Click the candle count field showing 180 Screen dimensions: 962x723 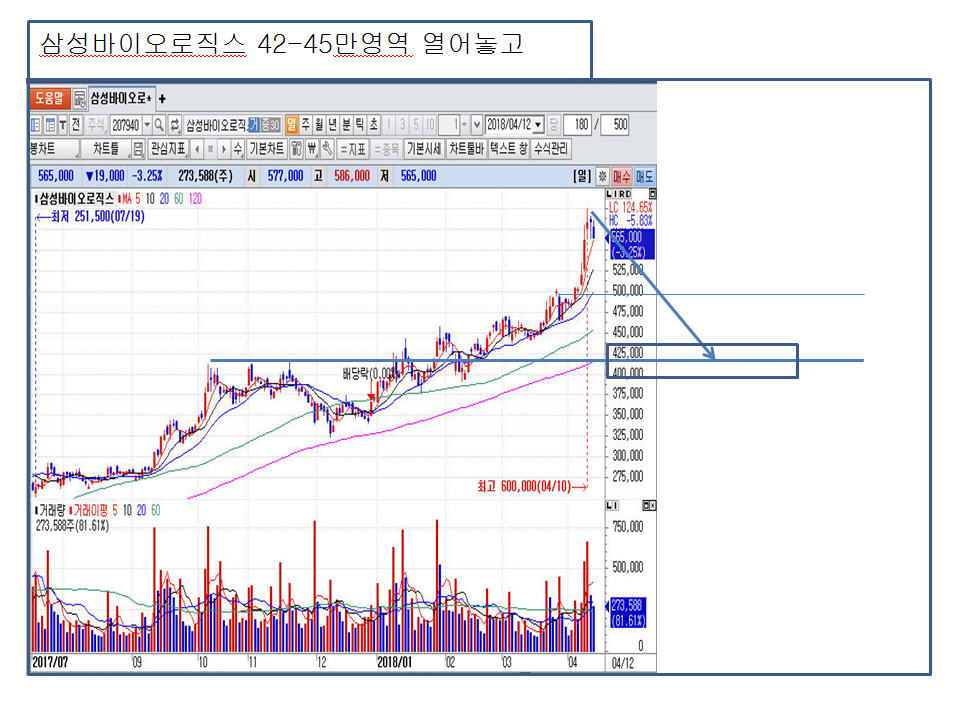pyautogui.click(x=577, y=124)
